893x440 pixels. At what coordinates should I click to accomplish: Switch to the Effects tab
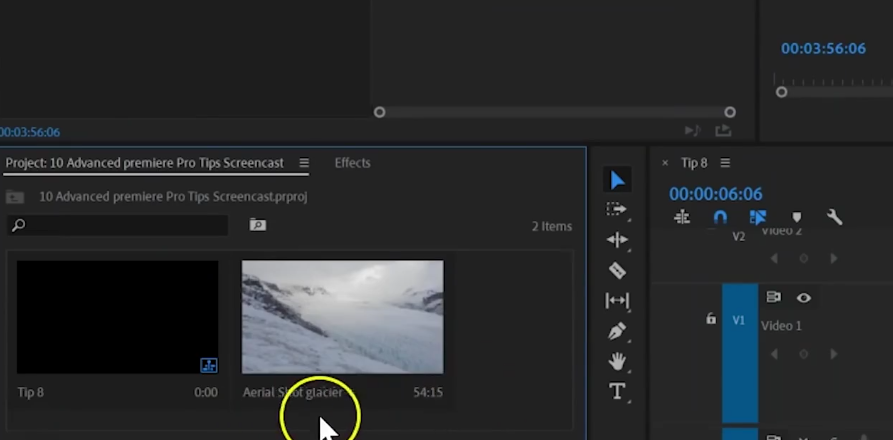click(352, 163)
